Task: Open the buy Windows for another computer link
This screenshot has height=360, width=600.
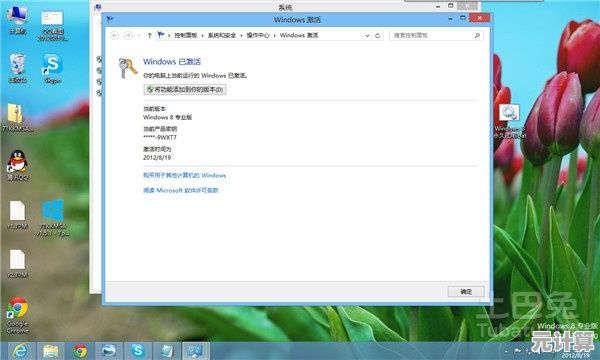Action: 184,175
